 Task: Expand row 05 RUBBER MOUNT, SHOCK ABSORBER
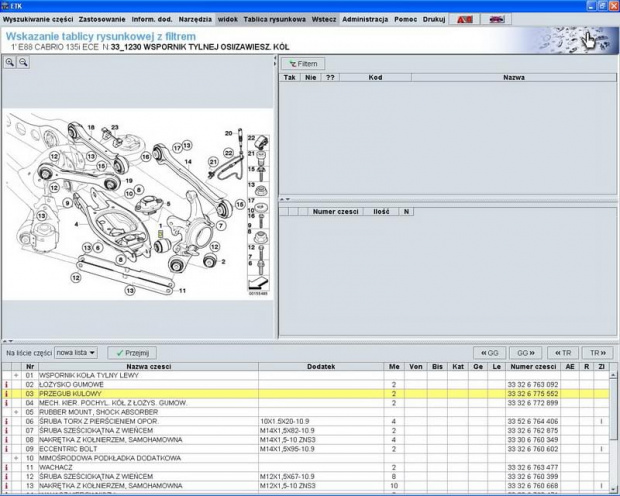16,412
